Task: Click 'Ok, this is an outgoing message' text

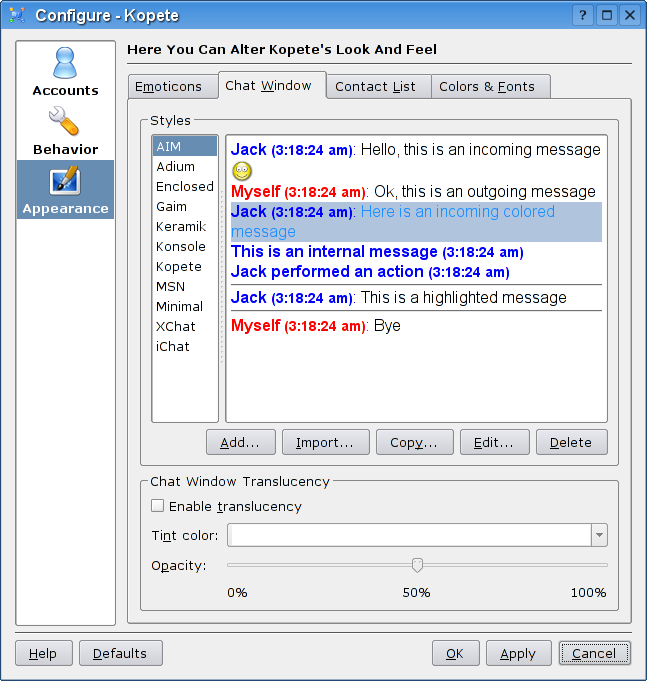Action: coord(485,192)
